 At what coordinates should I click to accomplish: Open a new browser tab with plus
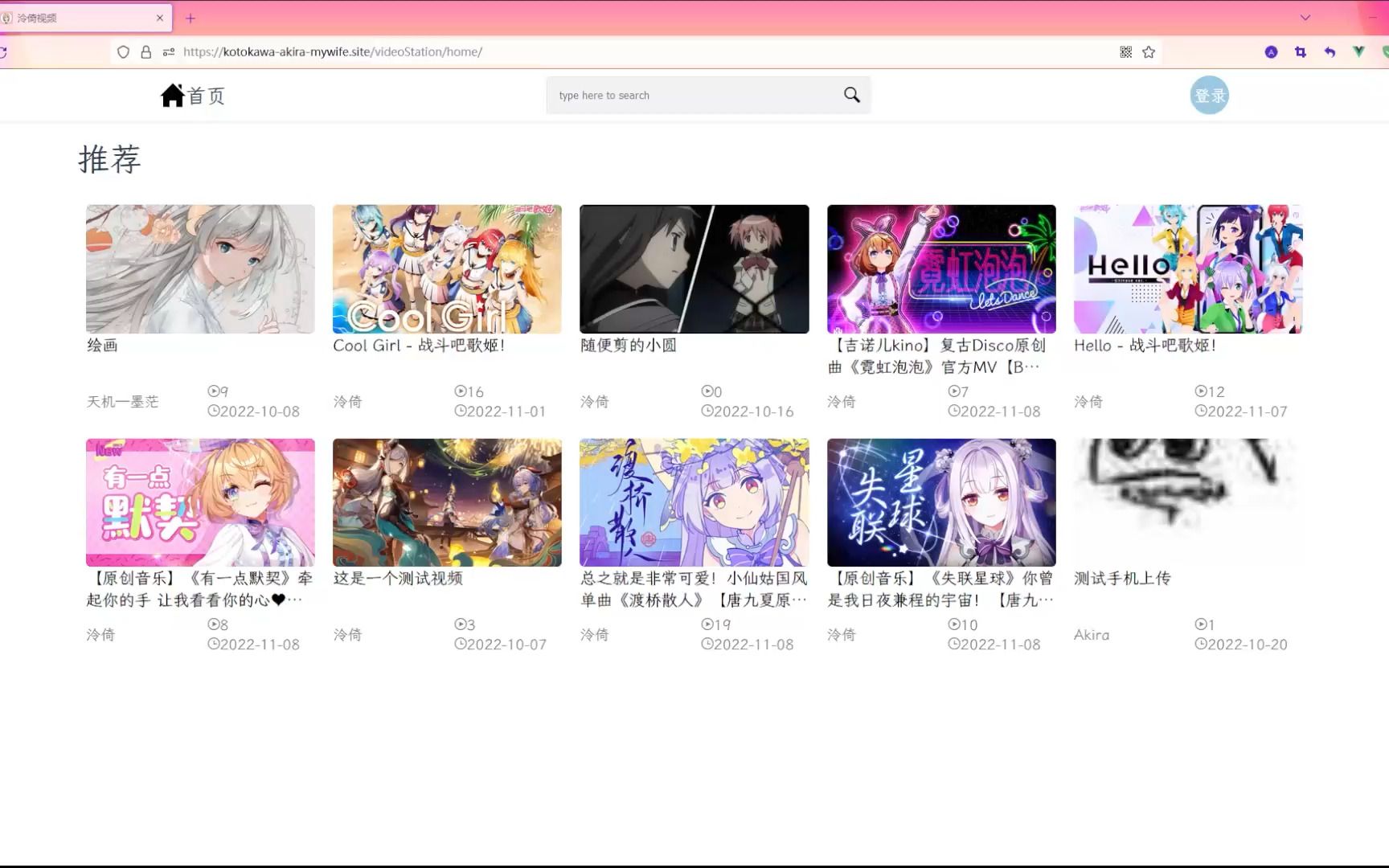point(191,18)
